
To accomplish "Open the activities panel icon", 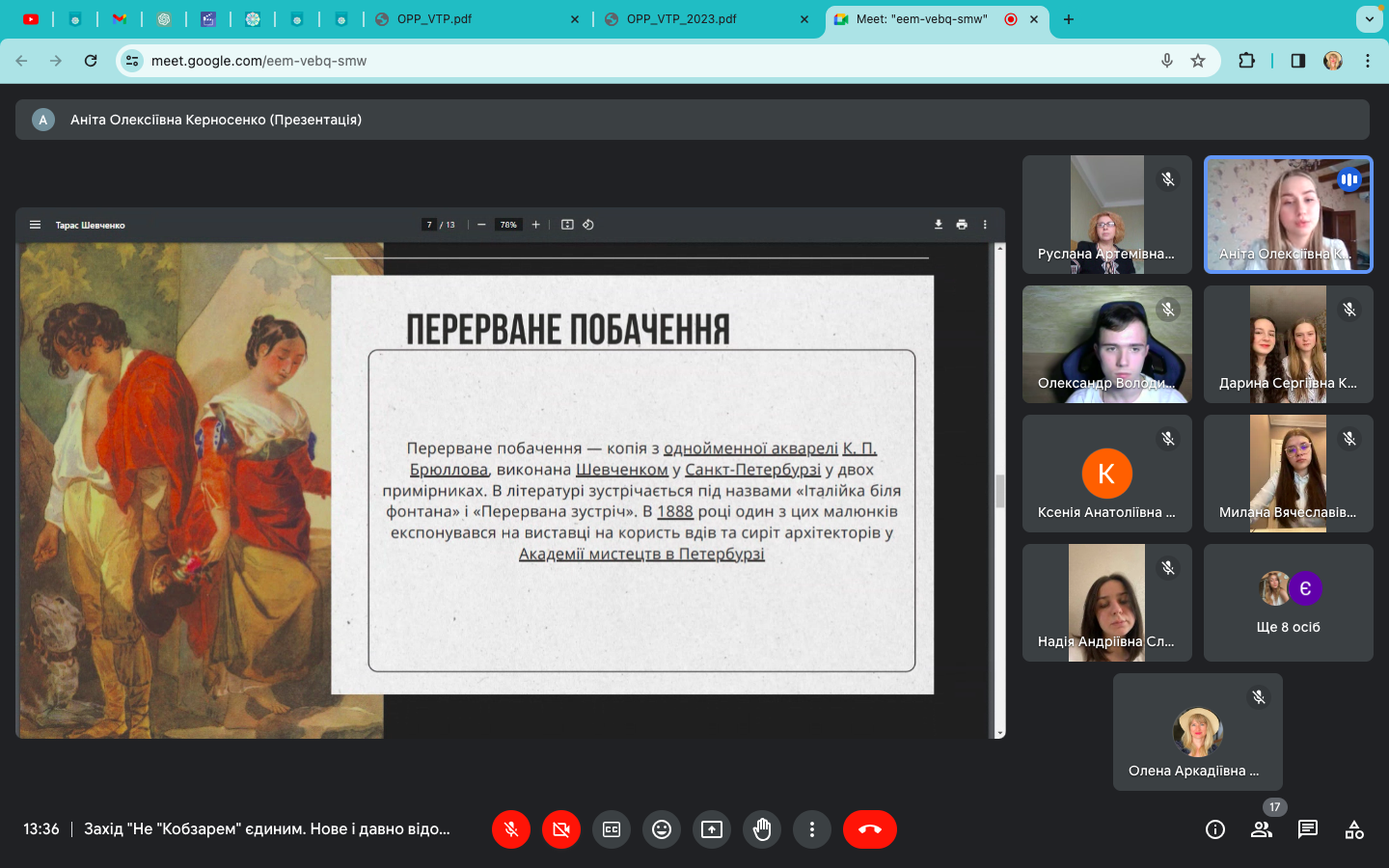I will click(x=1354, y=829).
